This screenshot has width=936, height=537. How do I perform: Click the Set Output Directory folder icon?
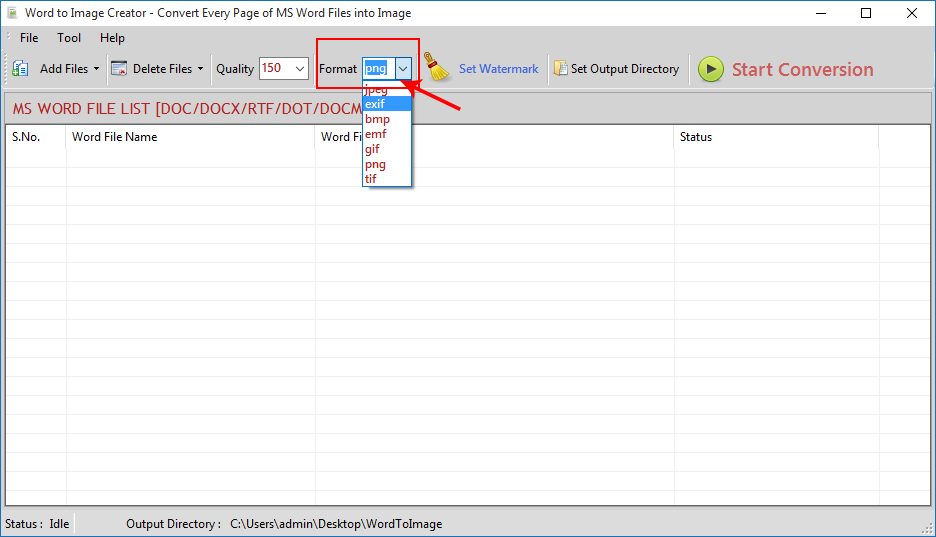click(x=560, y=69)
